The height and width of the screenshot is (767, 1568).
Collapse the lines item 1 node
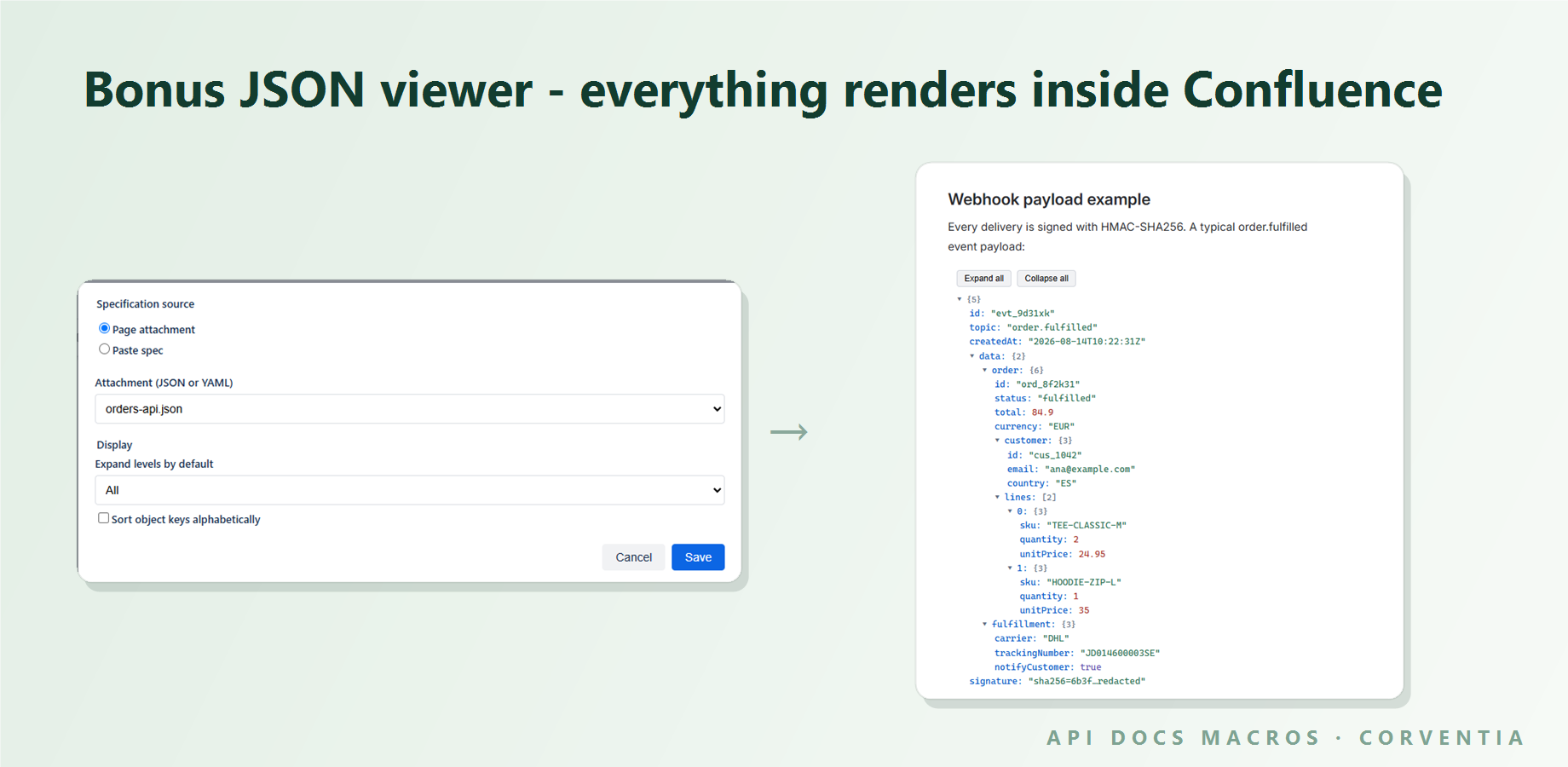click(x=1011, y=568)
